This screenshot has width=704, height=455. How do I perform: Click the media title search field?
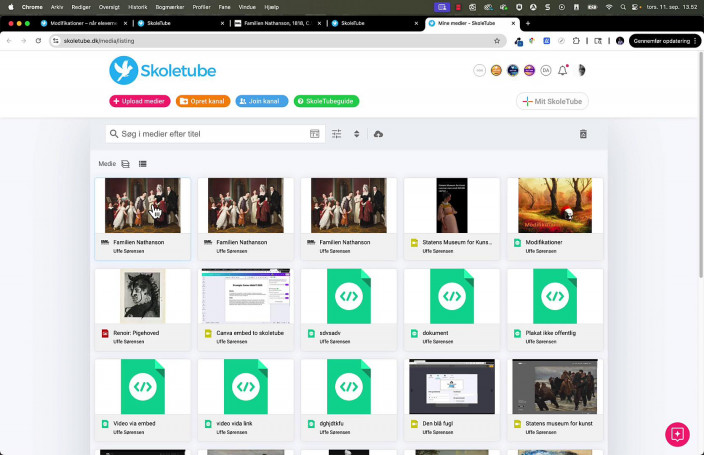pyautogui.click(x=210, y=134)
